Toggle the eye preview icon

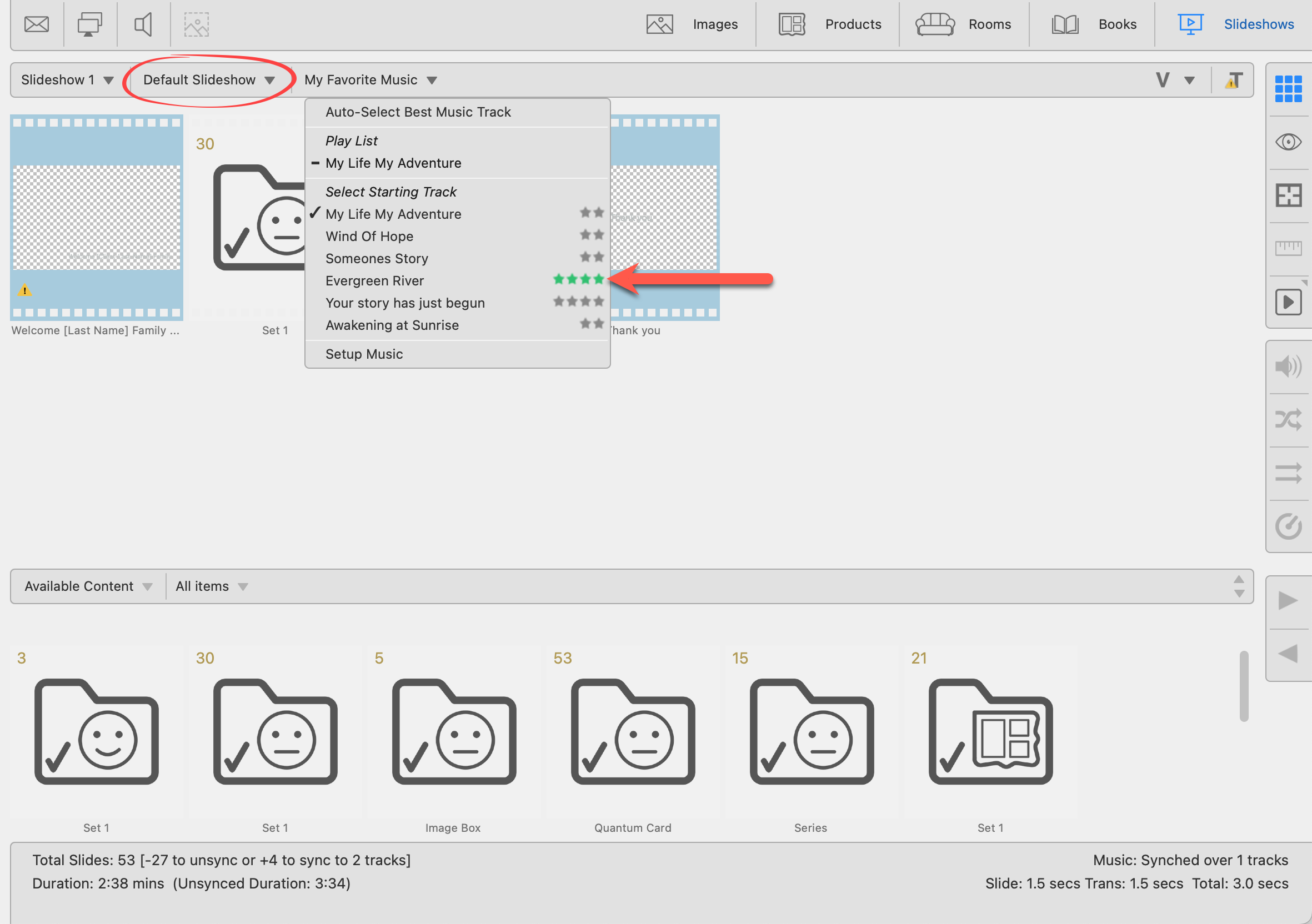(1288, 142)
